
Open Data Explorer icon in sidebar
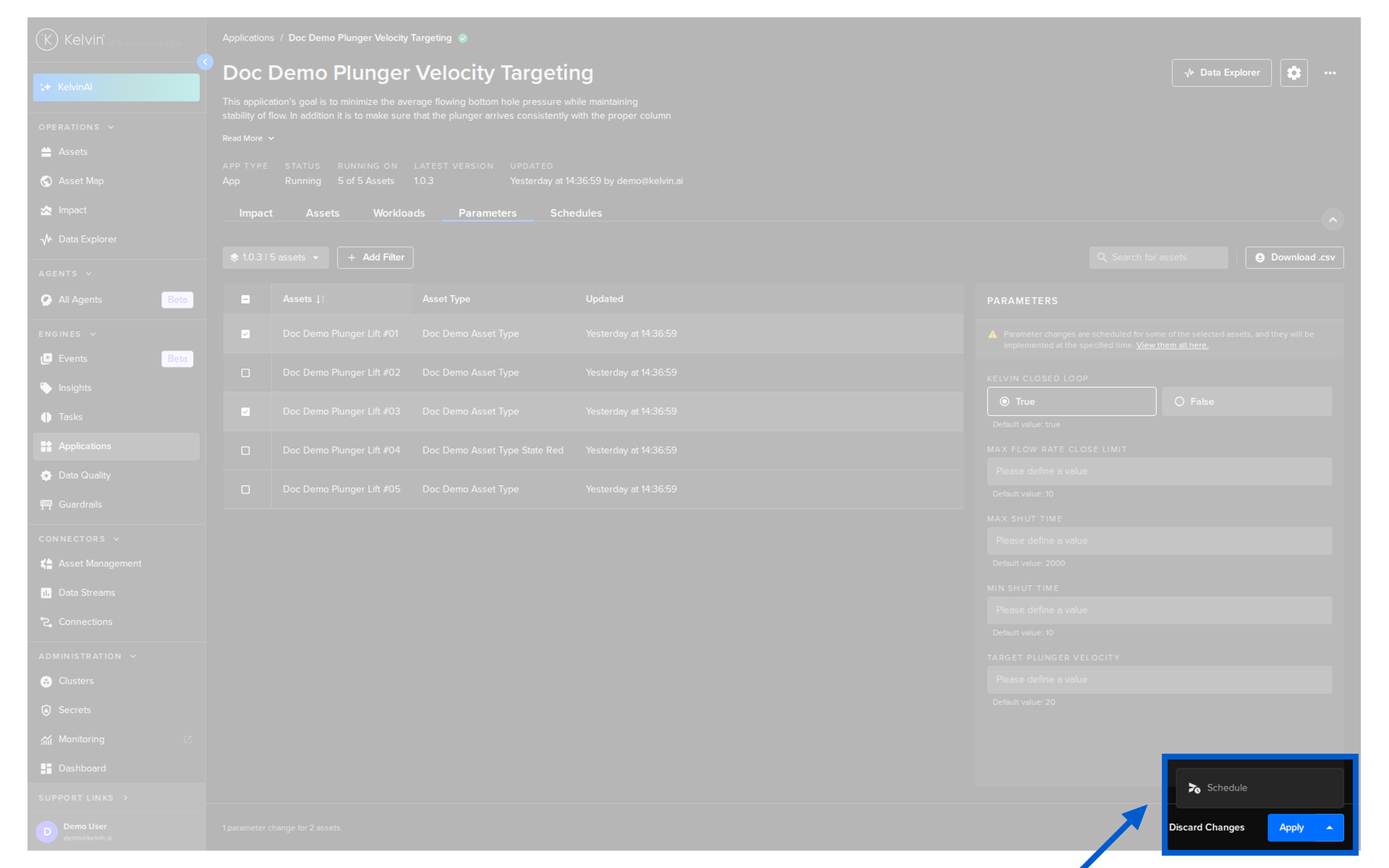click(x=46, y=239)
